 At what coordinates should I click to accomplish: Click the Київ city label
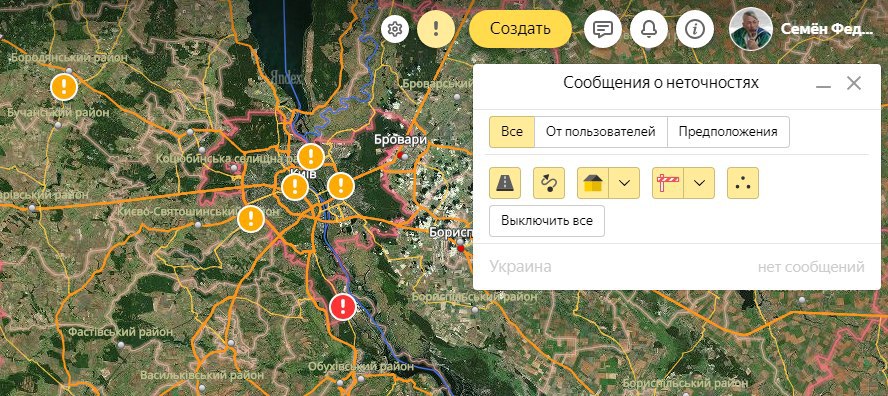click(302, 173)
